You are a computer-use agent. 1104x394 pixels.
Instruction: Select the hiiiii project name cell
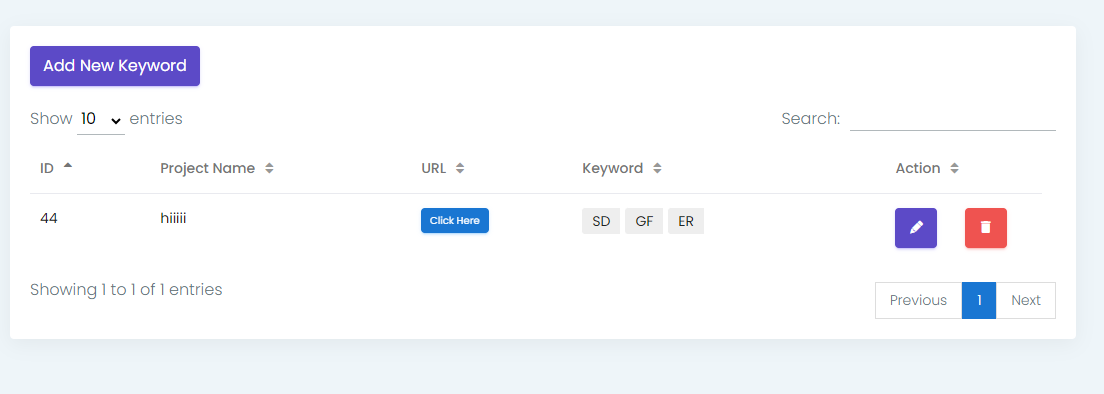[173, 219]
